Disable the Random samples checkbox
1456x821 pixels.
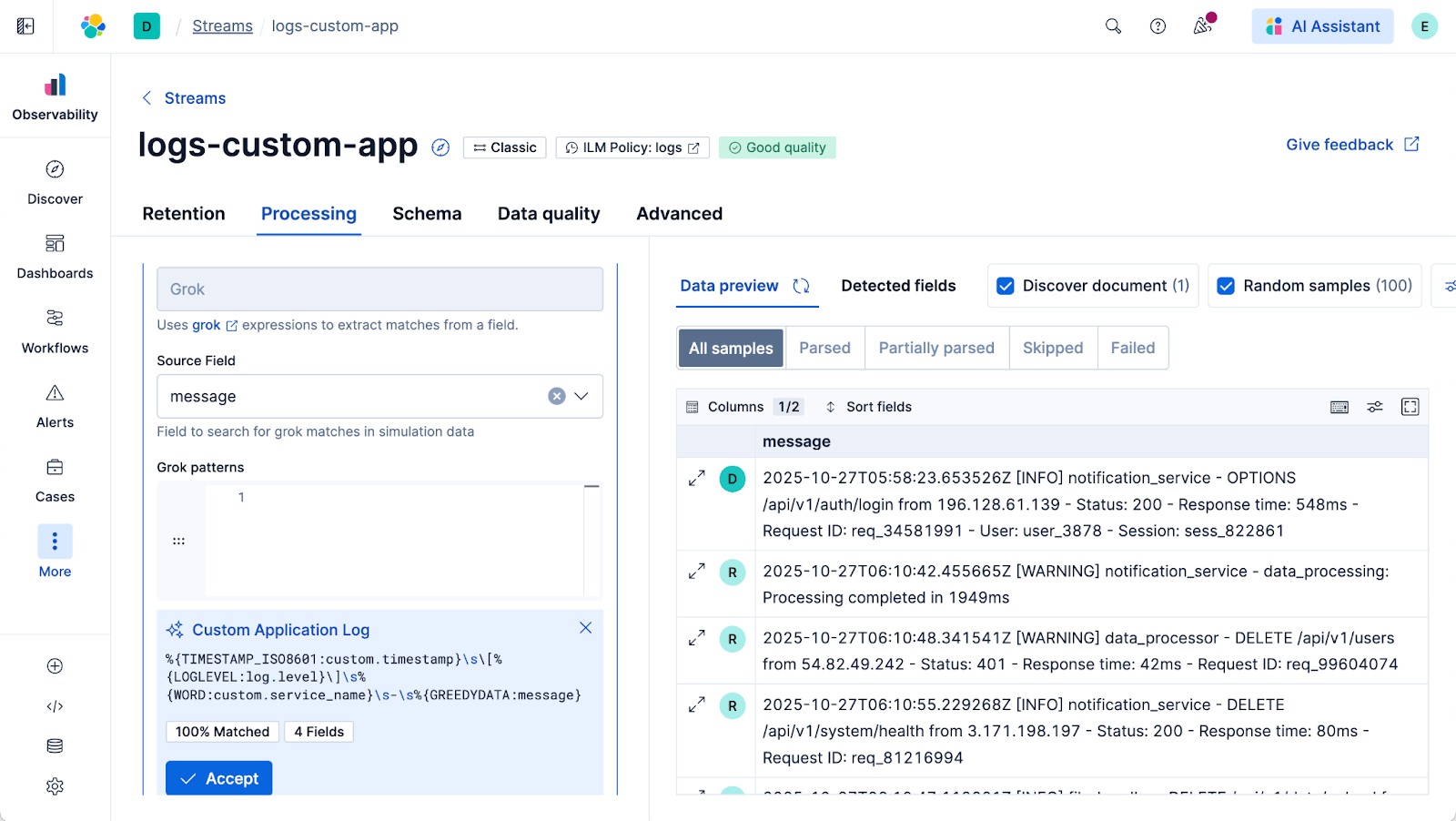pyautogui.click(x=1226, y=286)
